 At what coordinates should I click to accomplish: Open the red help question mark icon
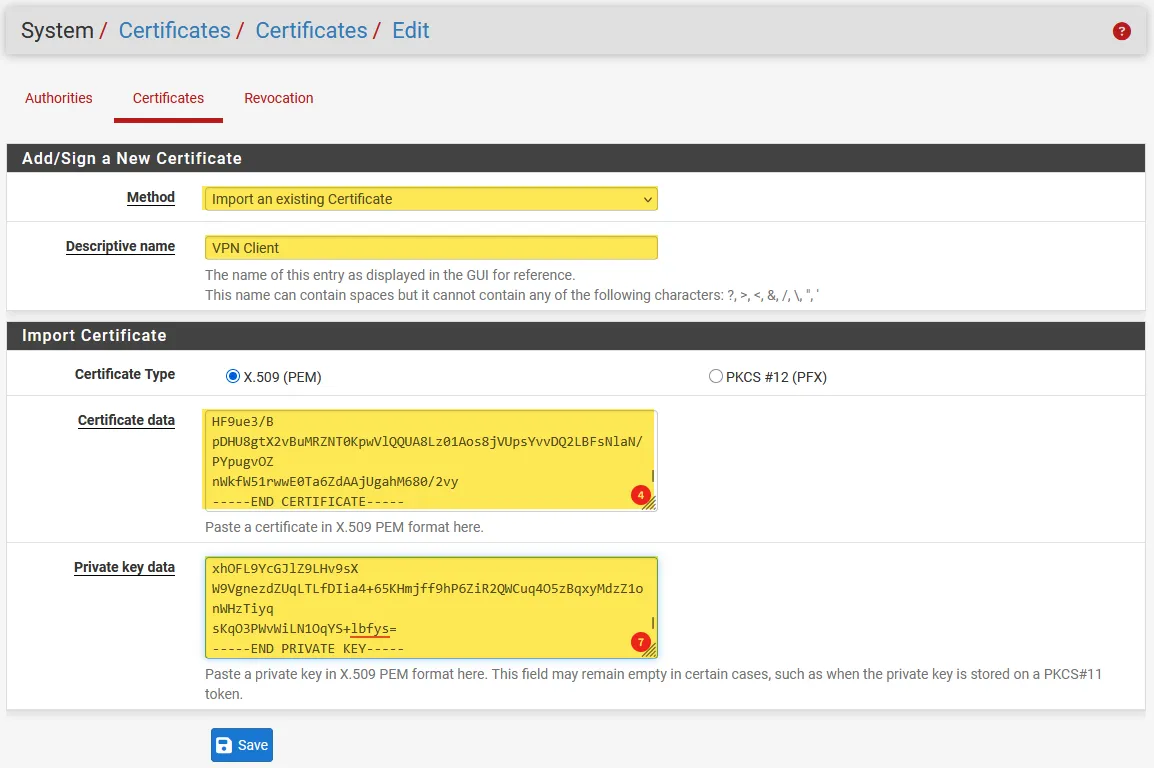click(1121, 31)
